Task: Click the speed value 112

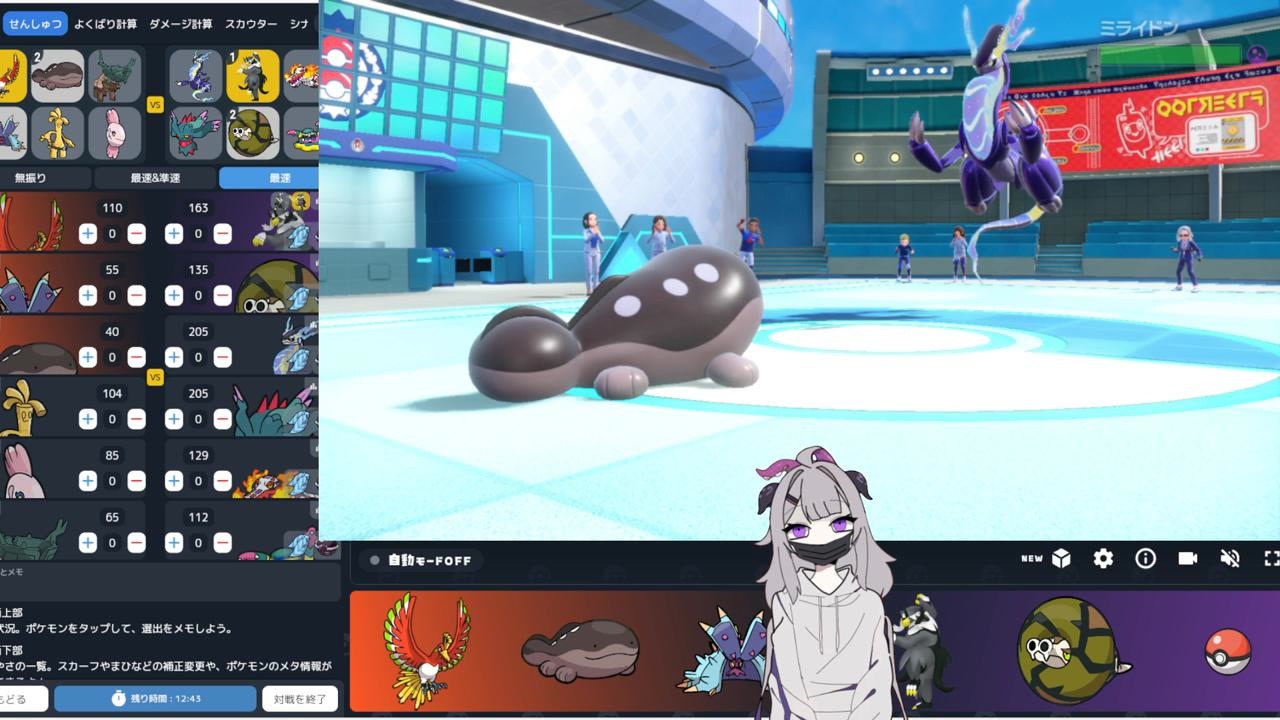Action: coord(198,517)
